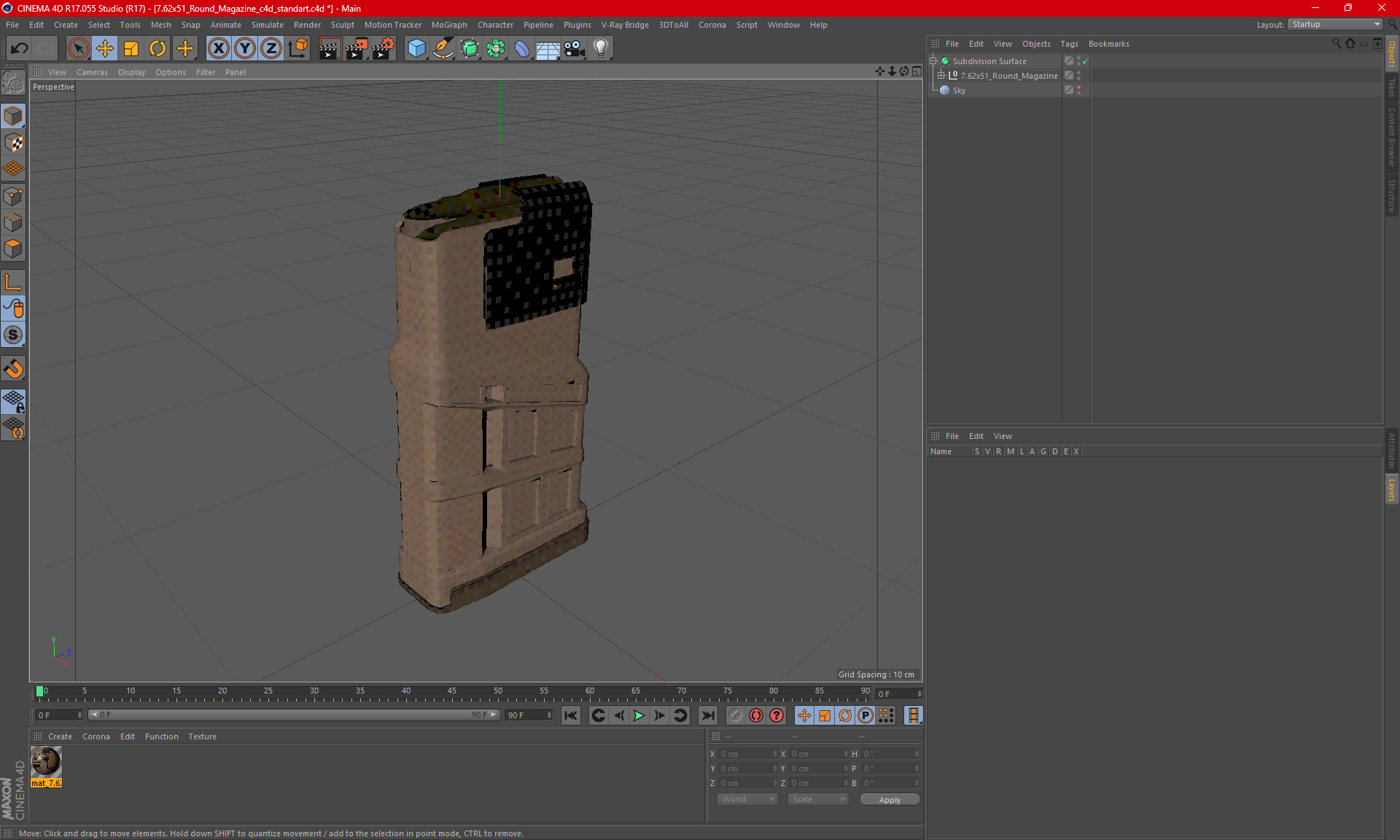Select the Scale tool
This screenshot has width=1400, height=840.
click(131, 49)
